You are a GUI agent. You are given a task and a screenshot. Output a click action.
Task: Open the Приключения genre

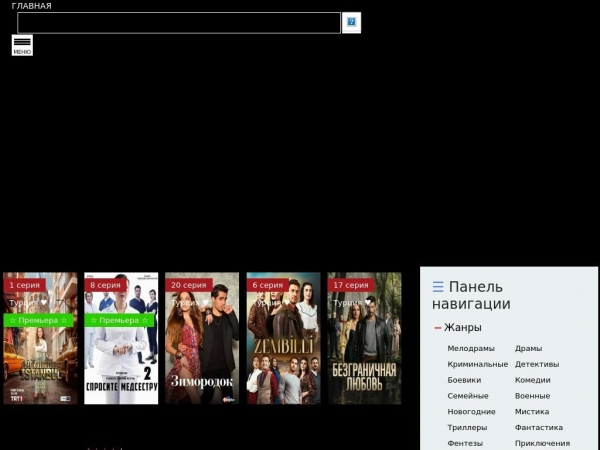[542, 443]
